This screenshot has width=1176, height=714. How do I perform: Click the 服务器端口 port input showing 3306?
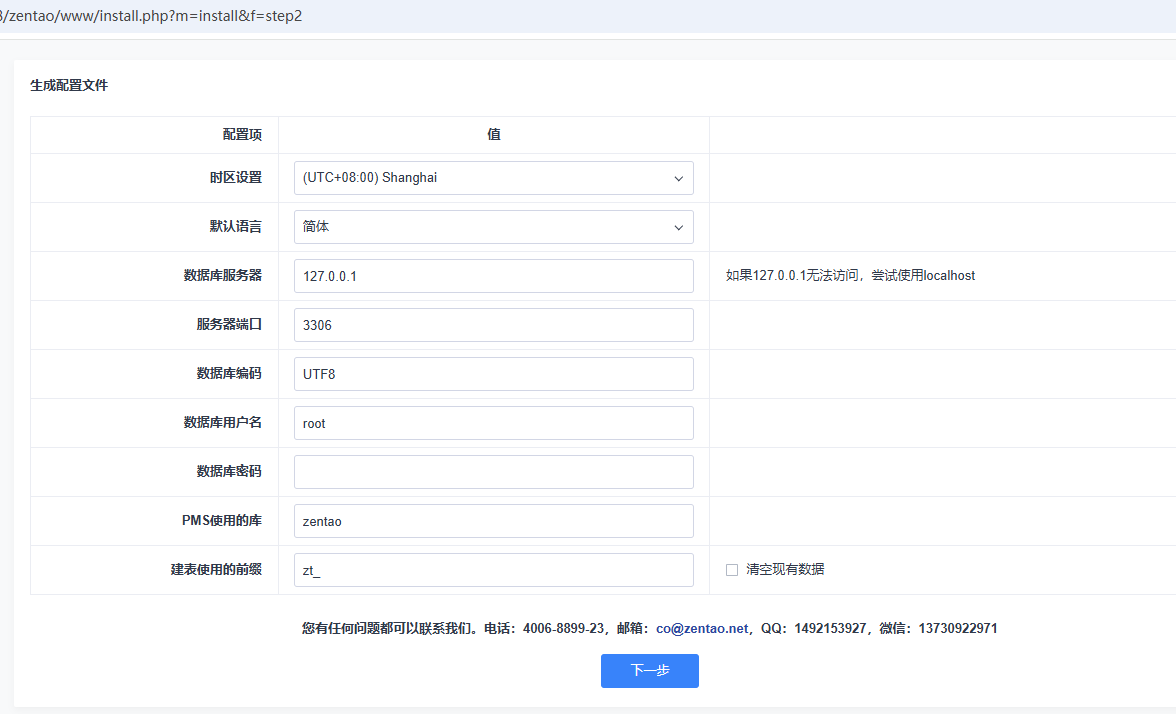[x=493, y=324]
